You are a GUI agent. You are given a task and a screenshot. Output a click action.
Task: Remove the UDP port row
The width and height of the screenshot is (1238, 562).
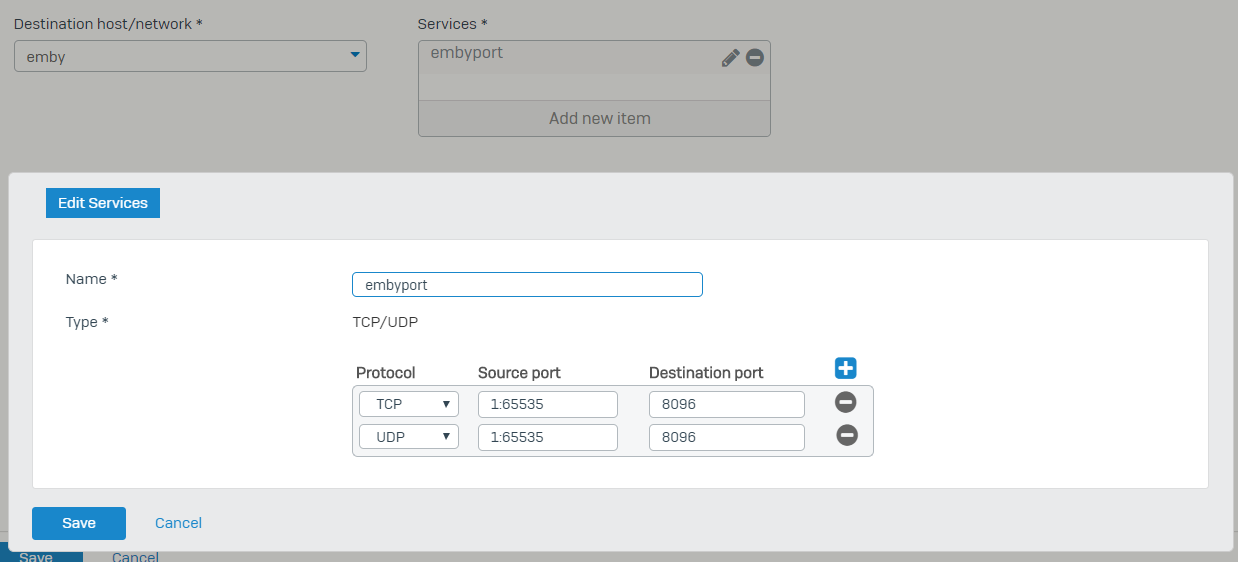(x=847, y=435)
